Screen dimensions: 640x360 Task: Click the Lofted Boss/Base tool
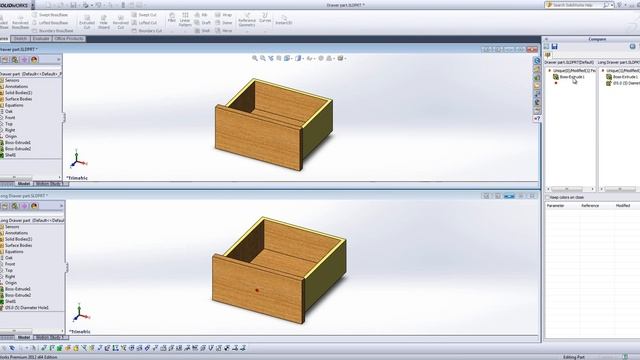[x=51, y=23]
